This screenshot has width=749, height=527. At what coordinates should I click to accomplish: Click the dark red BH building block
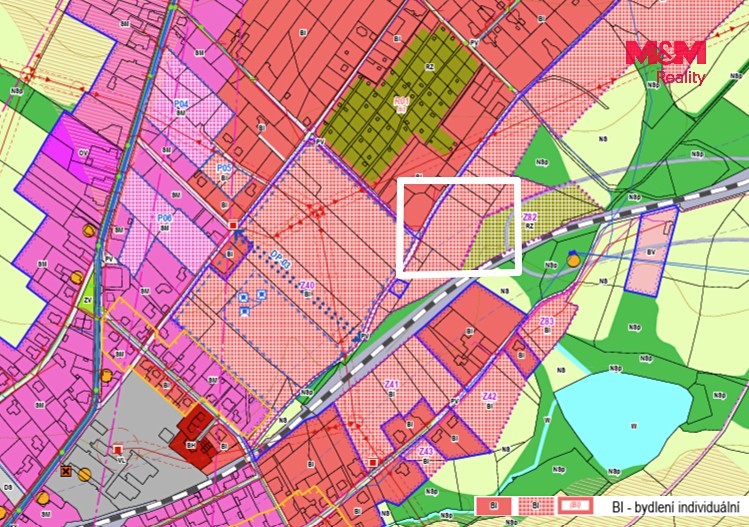pyautogui.click(x=196, y=434)
